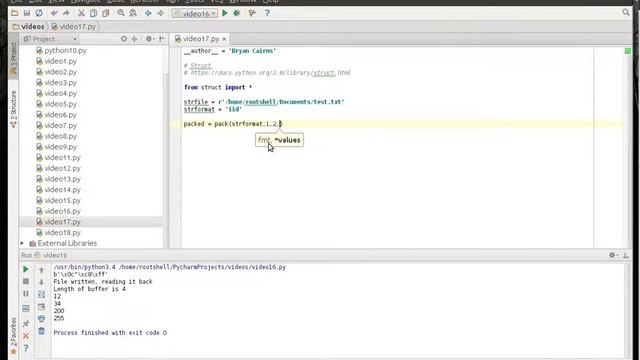Click the fmt, *values parameter hint

(x=279, y=140)
